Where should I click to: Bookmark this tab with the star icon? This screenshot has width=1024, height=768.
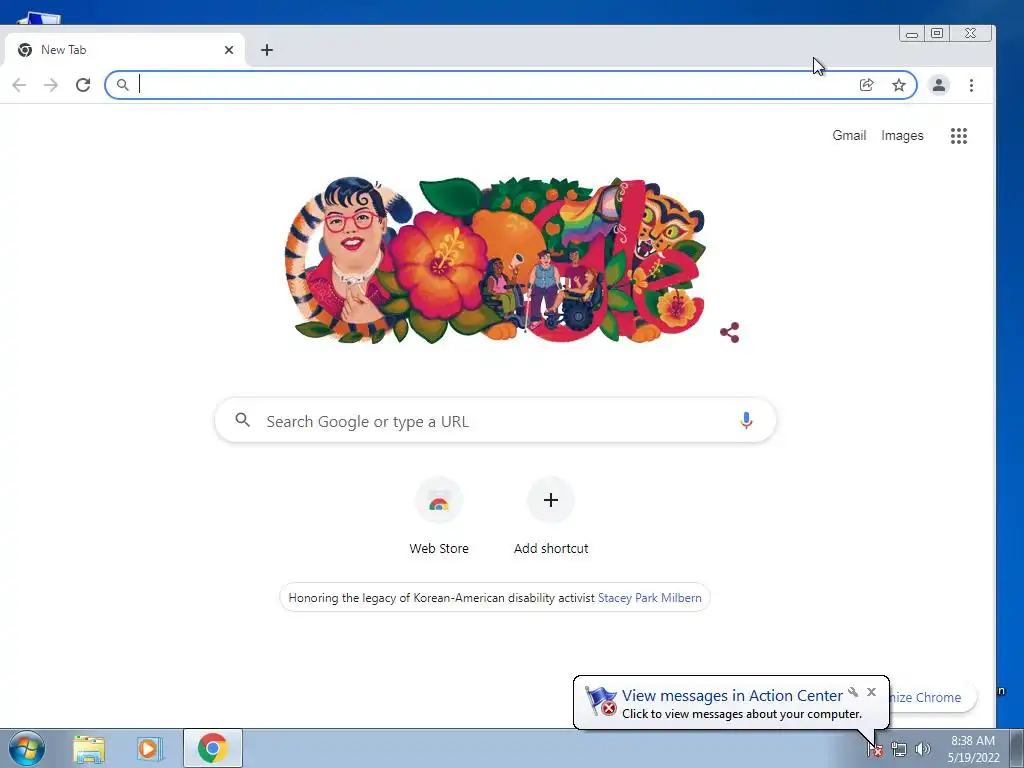tap(899, 85)
